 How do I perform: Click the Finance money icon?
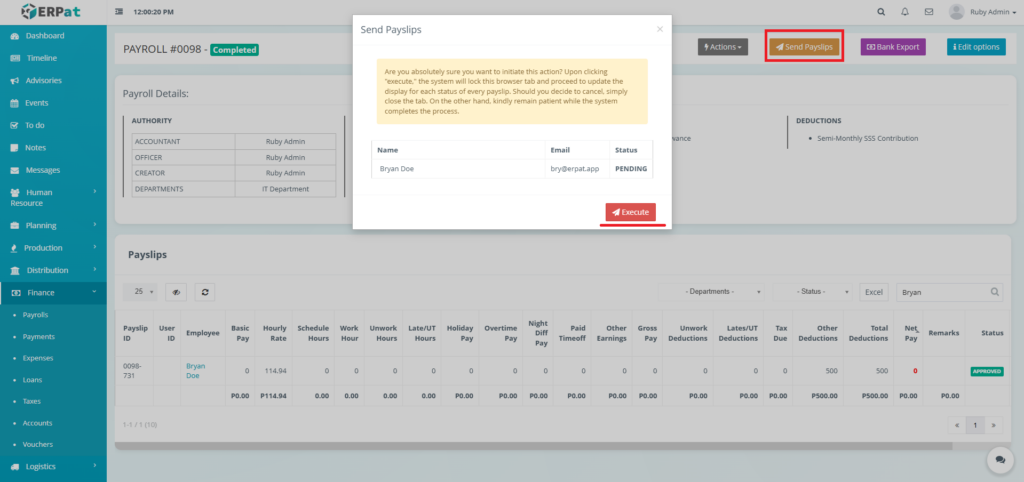(16, 293)
